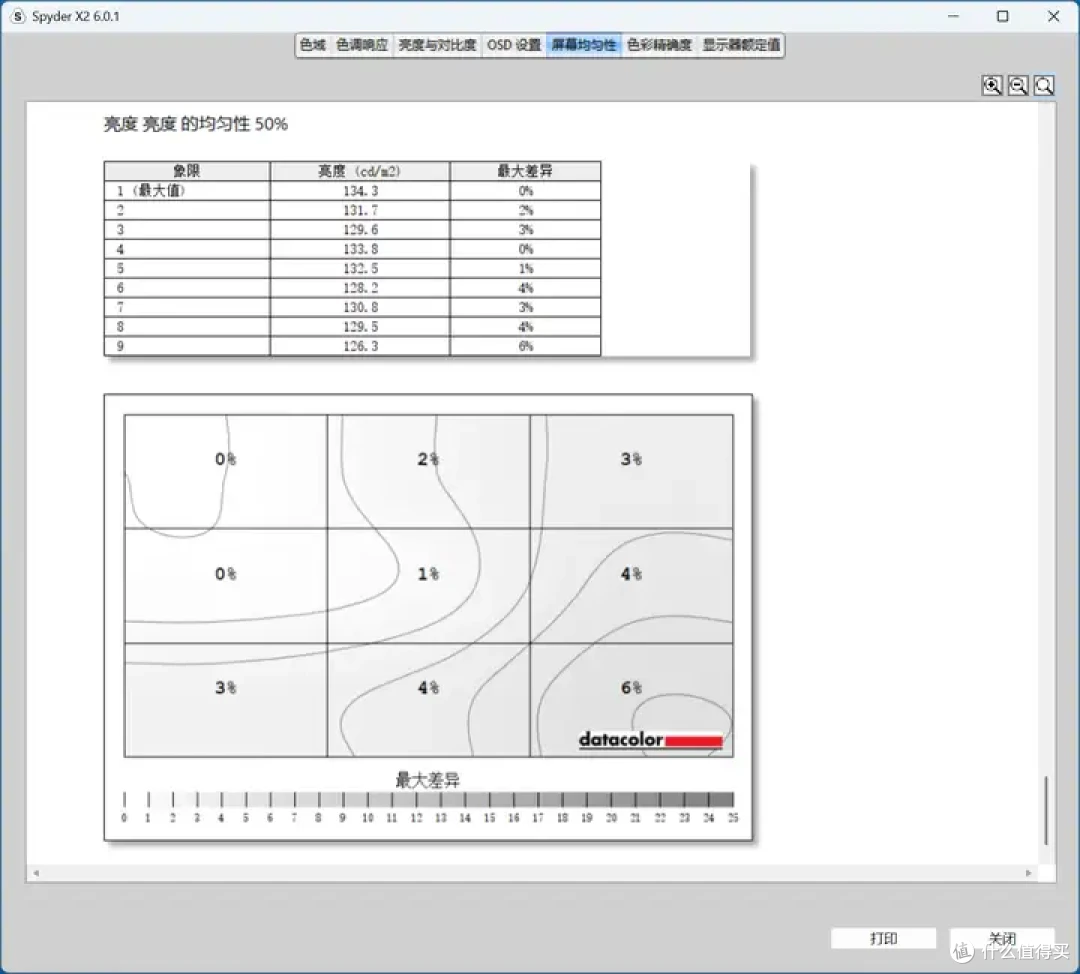Viewport: 1080px width, 974px height.
Task: Click the horizontal scrollbar right arrow
Action: tap(1028, 873)
